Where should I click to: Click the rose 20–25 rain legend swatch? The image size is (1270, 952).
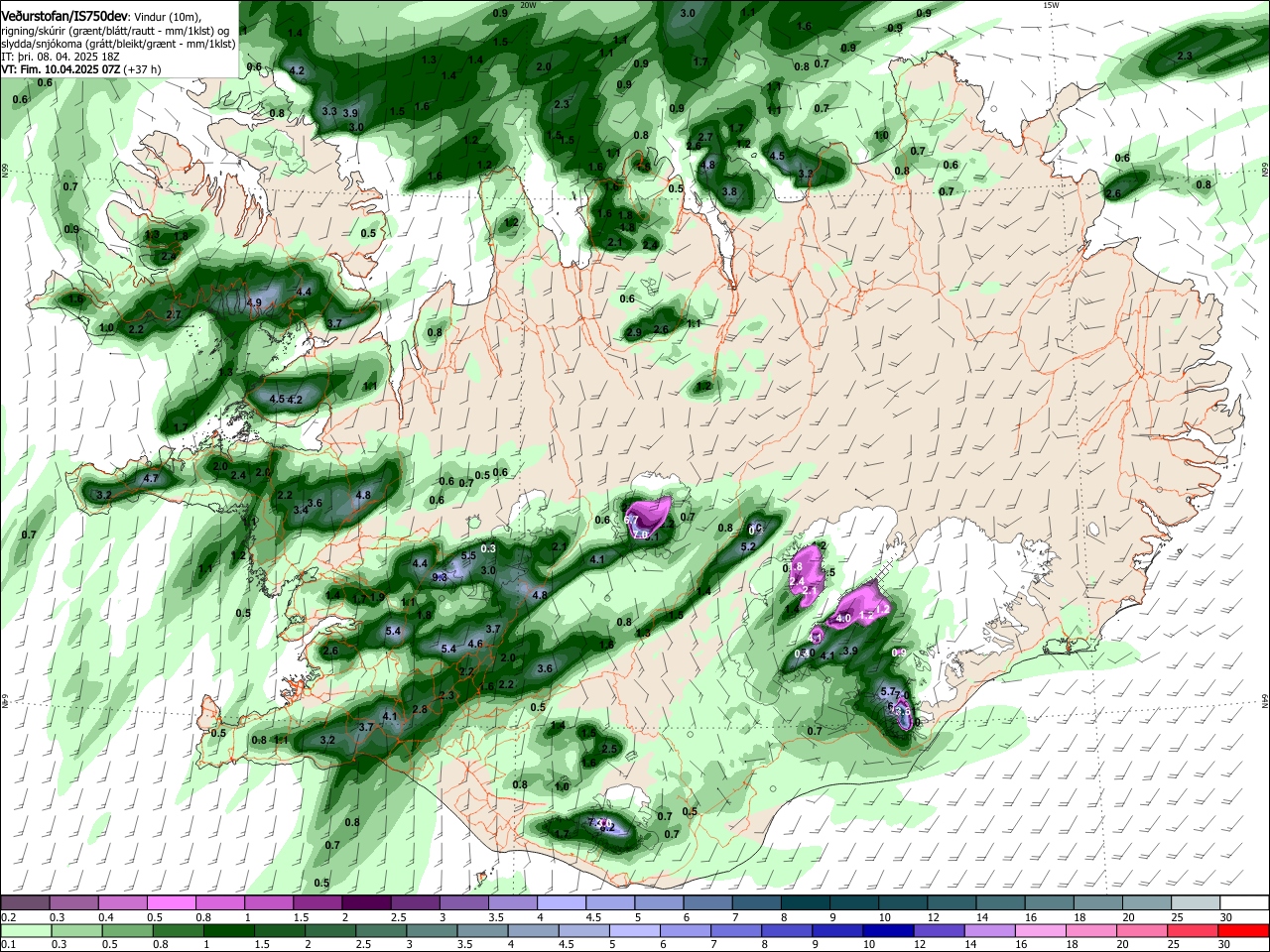coord(1143,930)
